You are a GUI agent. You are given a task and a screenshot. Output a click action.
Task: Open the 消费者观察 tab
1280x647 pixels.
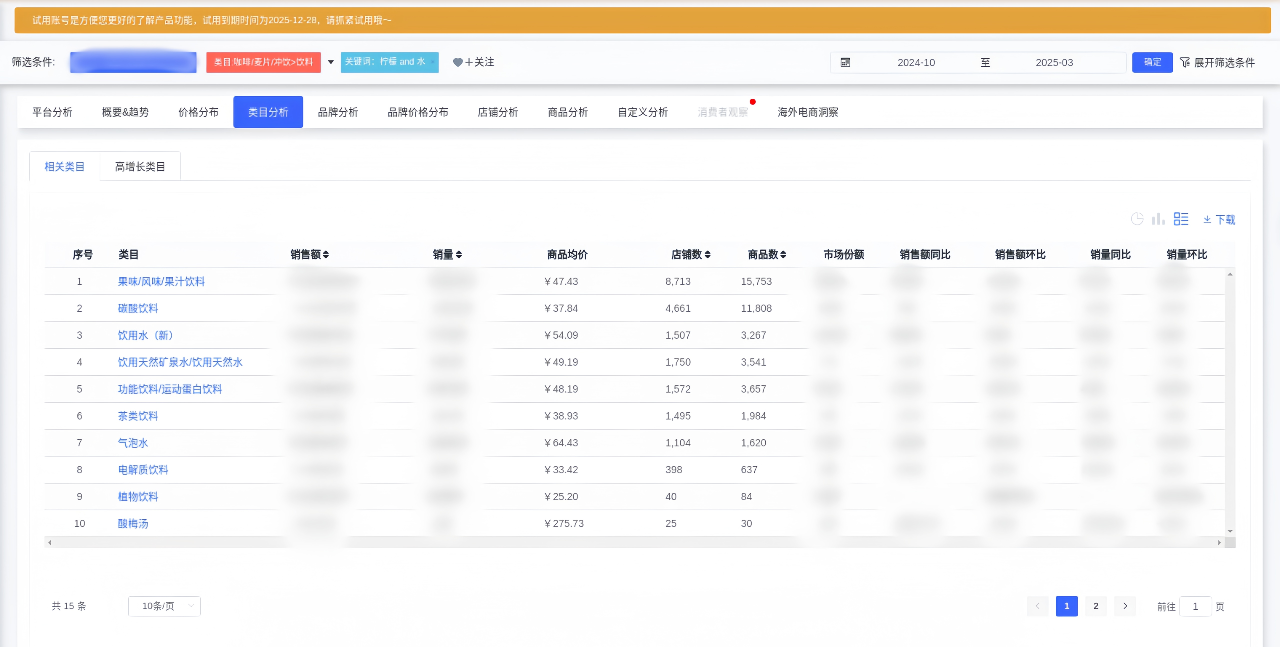(x=723, y=112)
